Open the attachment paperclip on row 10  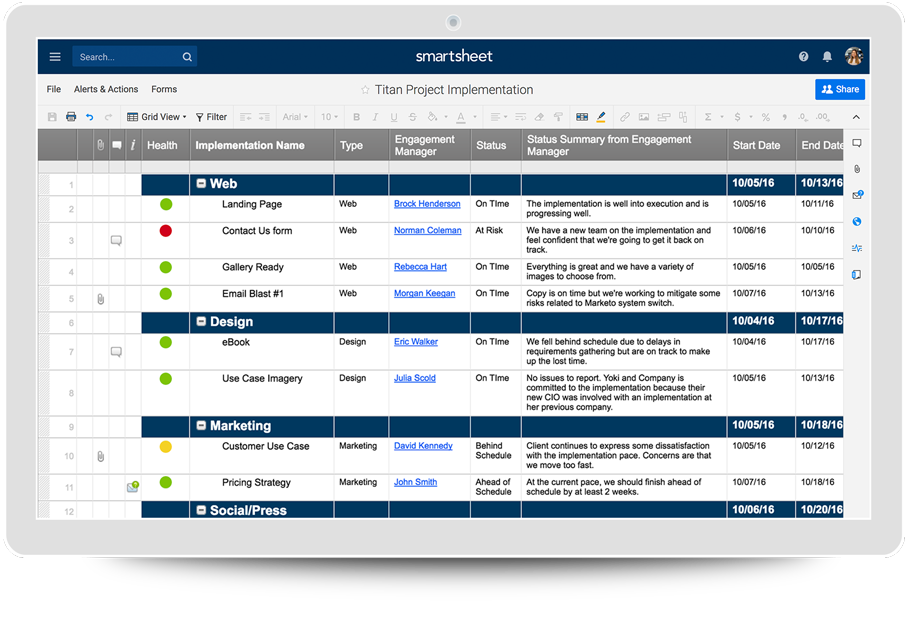tap(101, 456)
